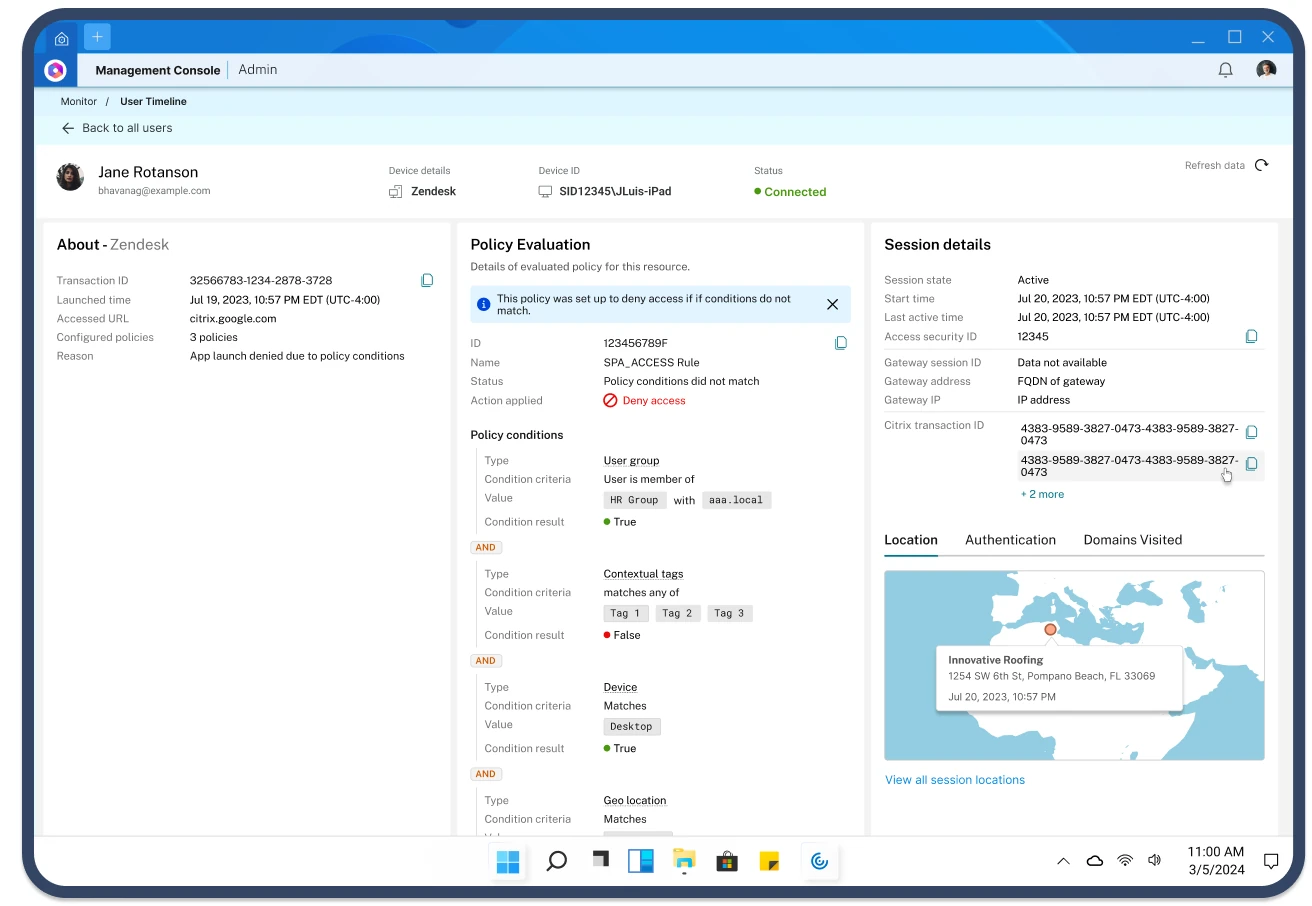Click the Refresh data icon
The height and width of the screenshot is (906, 1312).
pyautogui.click(x=1261, y=165)
